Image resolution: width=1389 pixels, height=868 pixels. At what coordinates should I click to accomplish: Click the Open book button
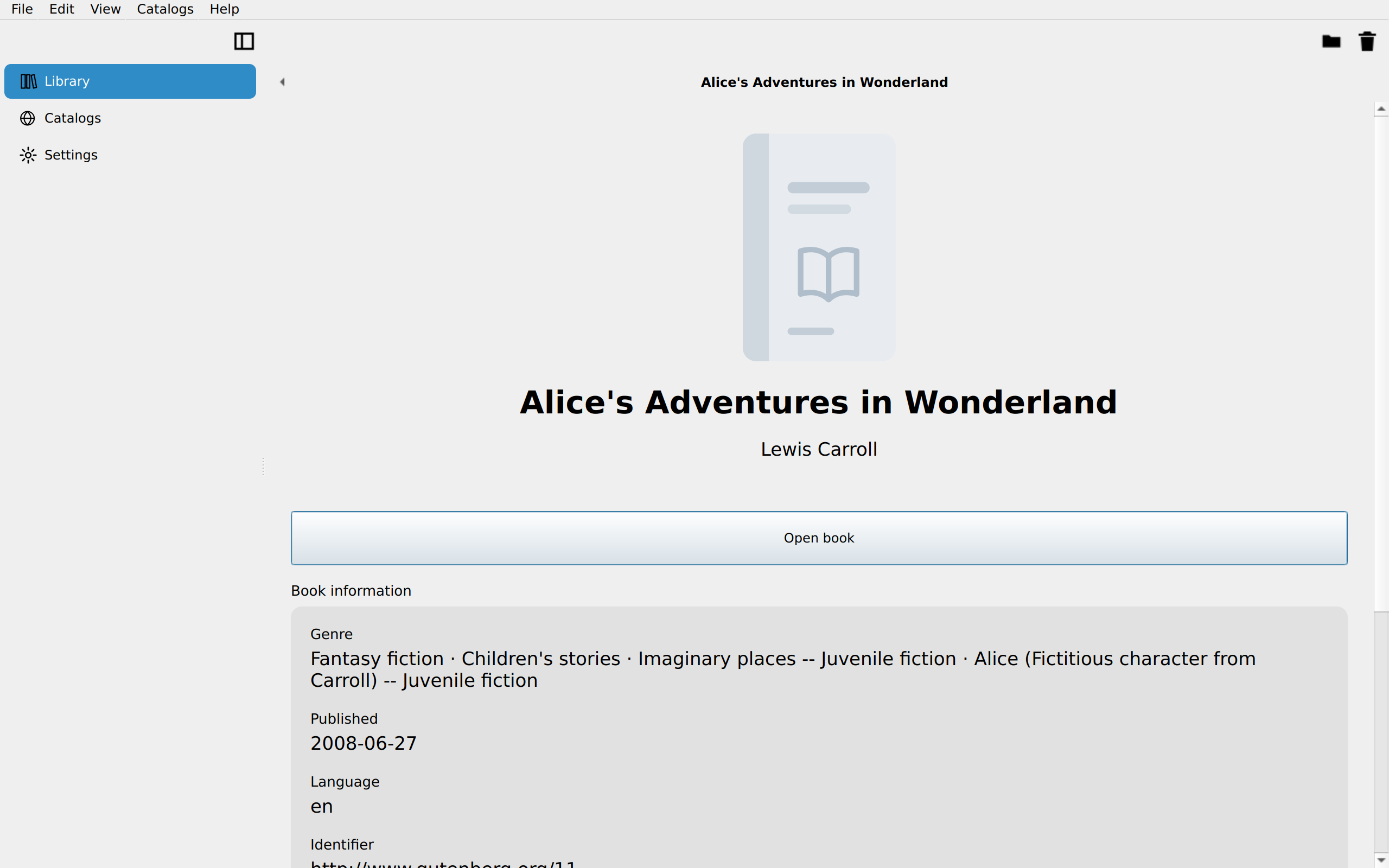pyautogui.click(x=819, y=538)
